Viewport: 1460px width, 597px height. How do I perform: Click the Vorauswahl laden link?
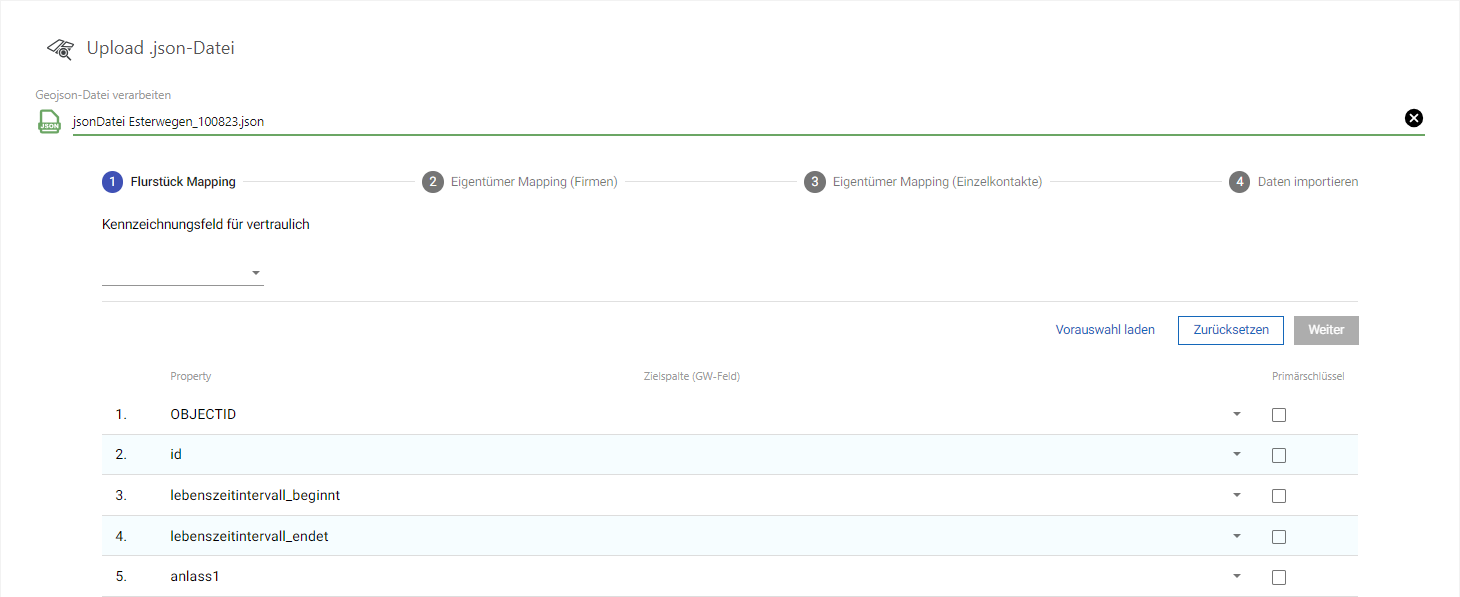pyautogui.click(x=1105, y=330)
